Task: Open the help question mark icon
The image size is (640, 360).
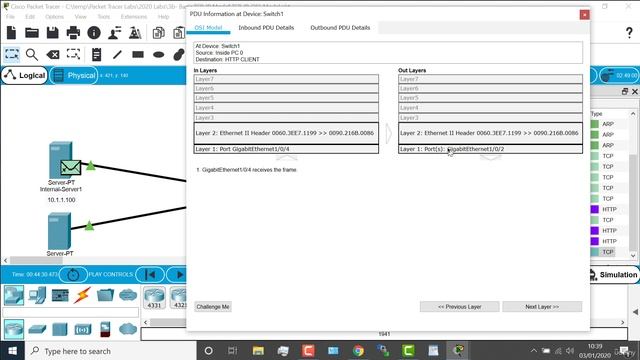Action: pos(629,32)
